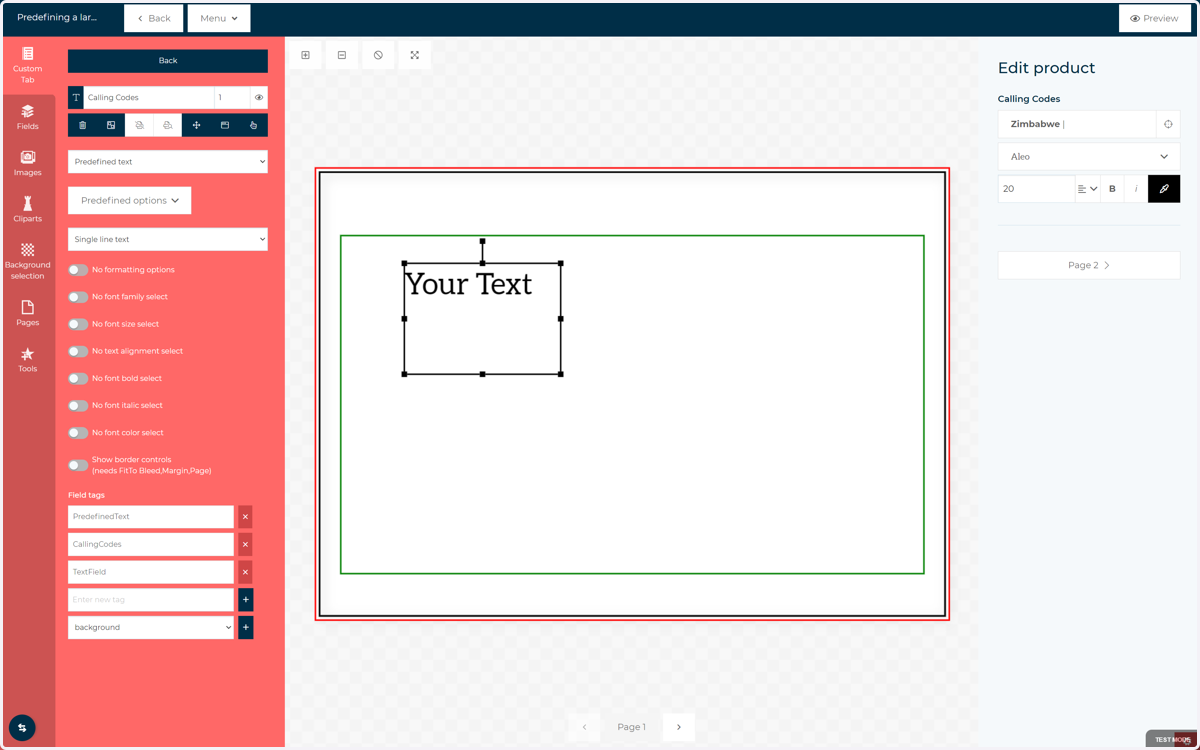
Task: Open the Predefined text dropdown
Action: click(168, 161)
